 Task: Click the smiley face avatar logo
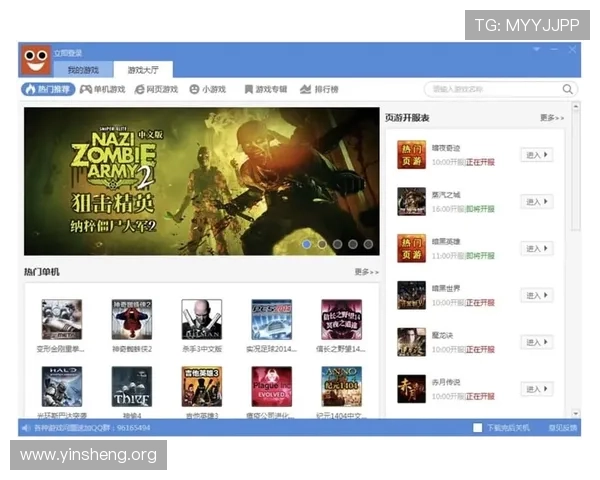pos(36,60)
